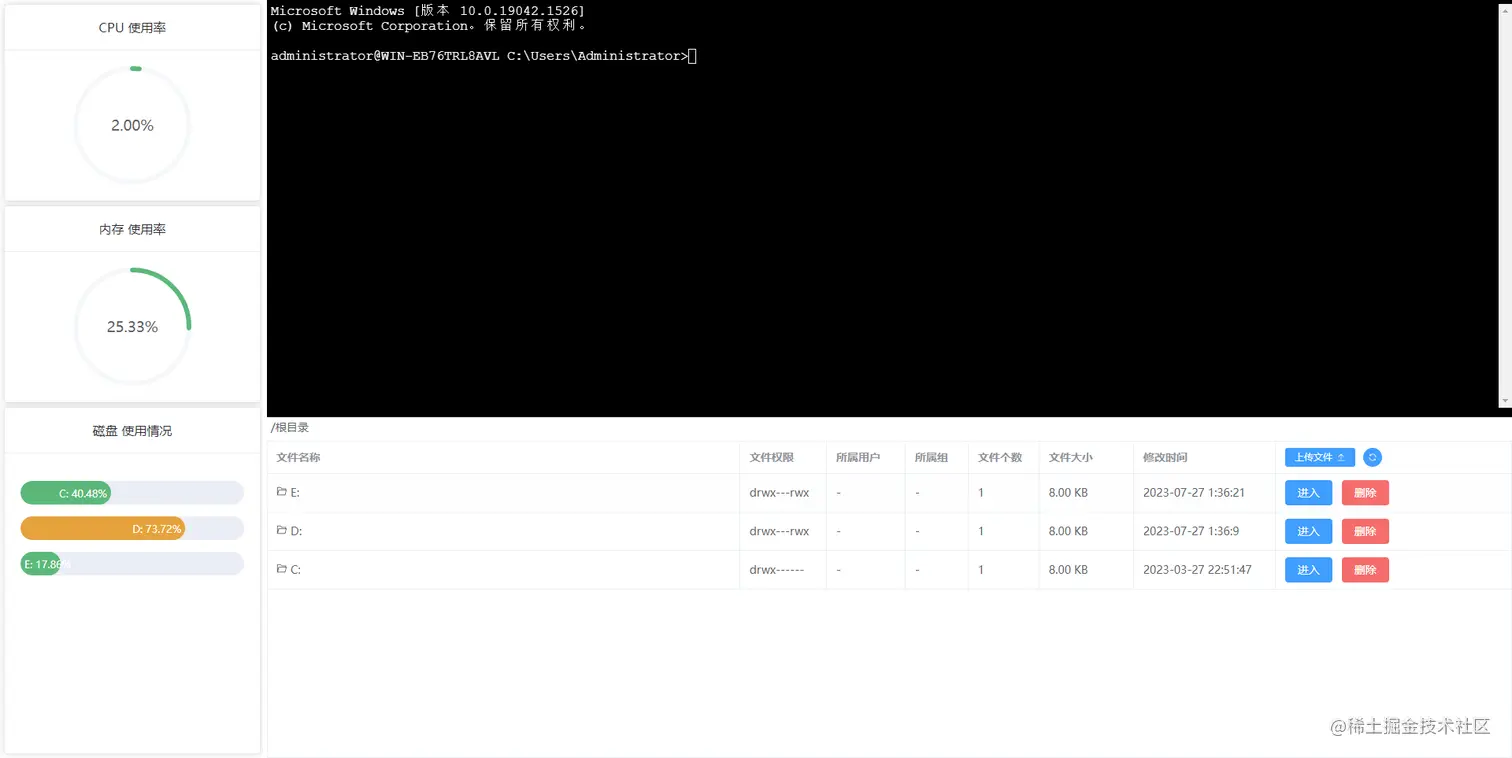1512x758 pixels.
Task: Enter the D: drive with 进入
Action: pos(1308,531)
